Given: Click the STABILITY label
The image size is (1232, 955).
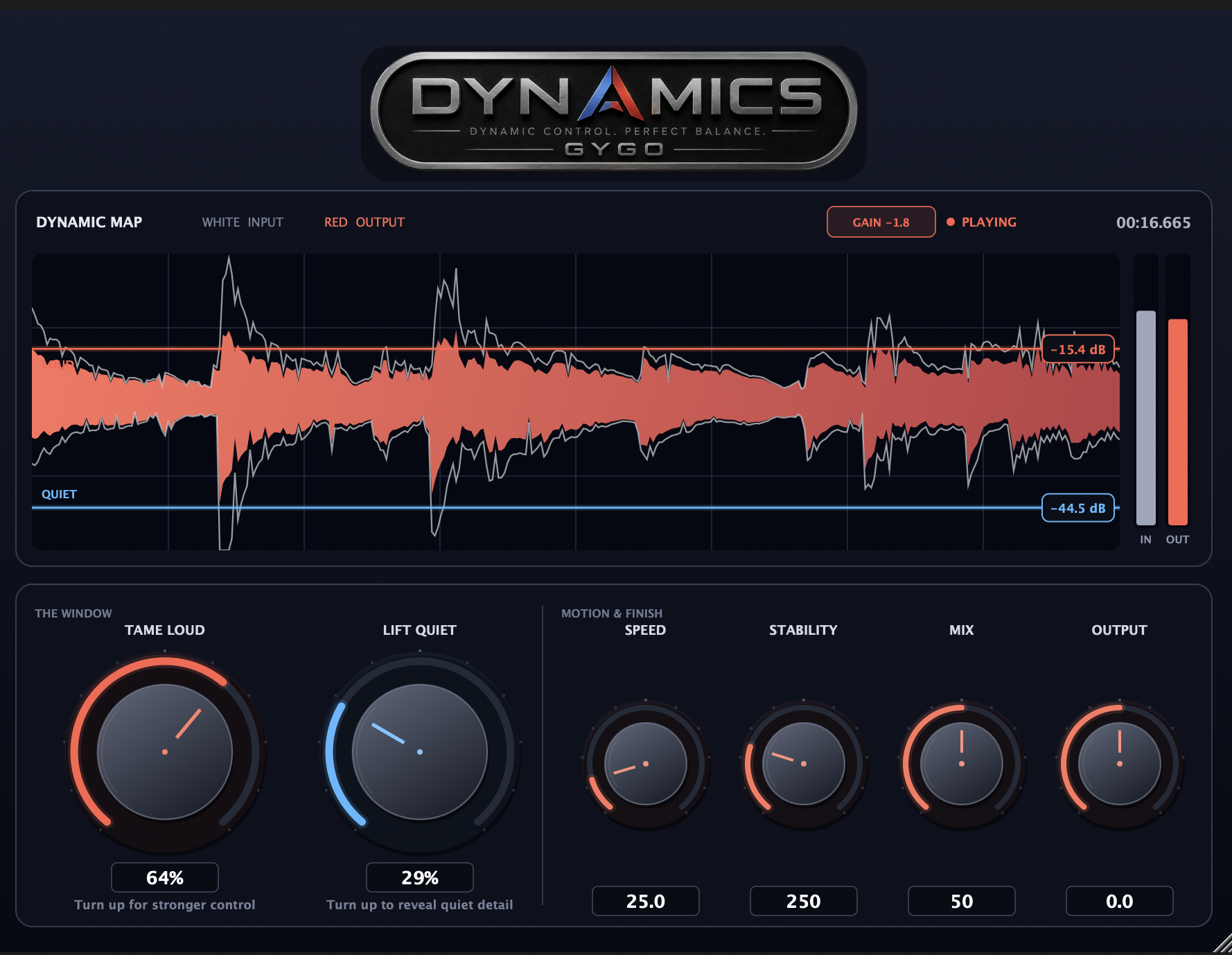Looking at the screenshot, I should tap(804, 630).
